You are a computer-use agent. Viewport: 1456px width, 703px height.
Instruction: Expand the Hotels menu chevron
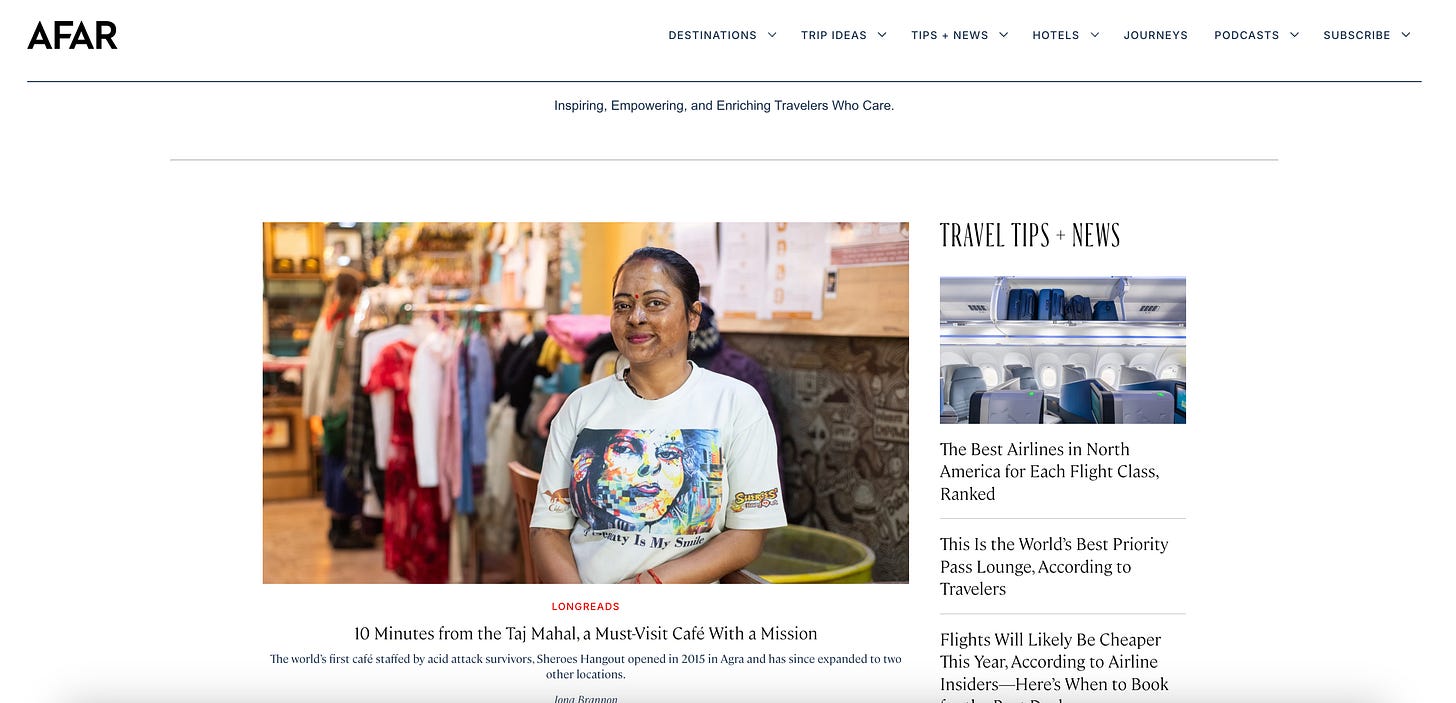click(x=1095, y=35)
